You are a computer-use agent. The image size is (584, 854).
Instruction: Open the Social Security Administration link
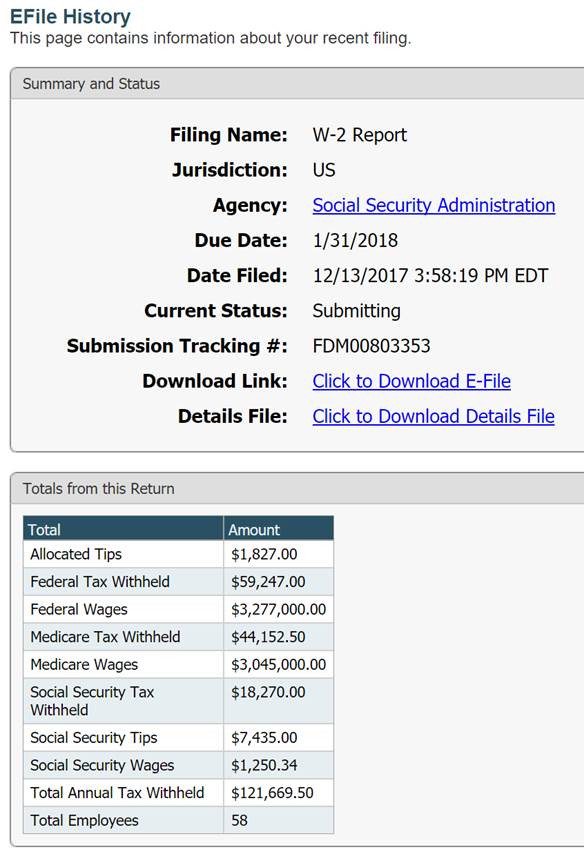tap(434, 205)
